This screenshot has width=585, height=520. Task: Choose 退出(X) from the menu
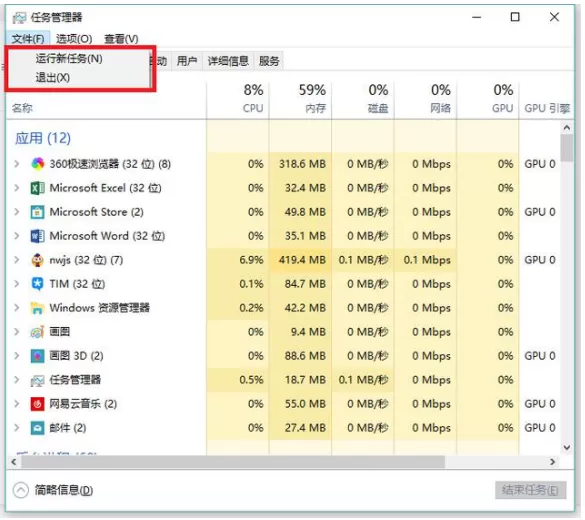53,78
